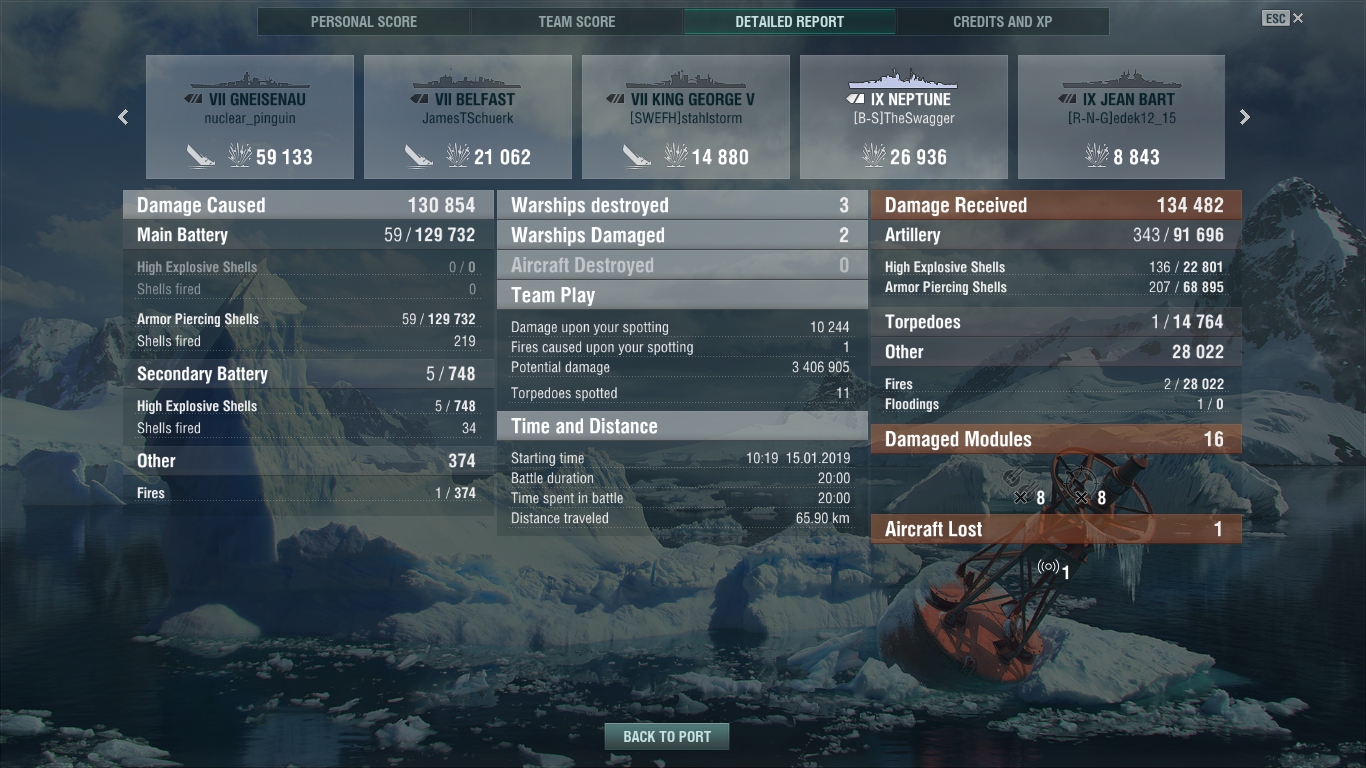Show next ships with the right arrow

coord(1245,117)
